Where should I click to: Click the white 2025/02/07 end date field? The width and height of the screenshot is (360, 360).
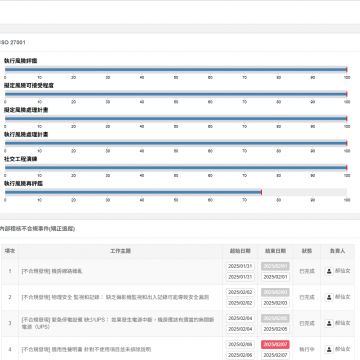coord(275,355)
